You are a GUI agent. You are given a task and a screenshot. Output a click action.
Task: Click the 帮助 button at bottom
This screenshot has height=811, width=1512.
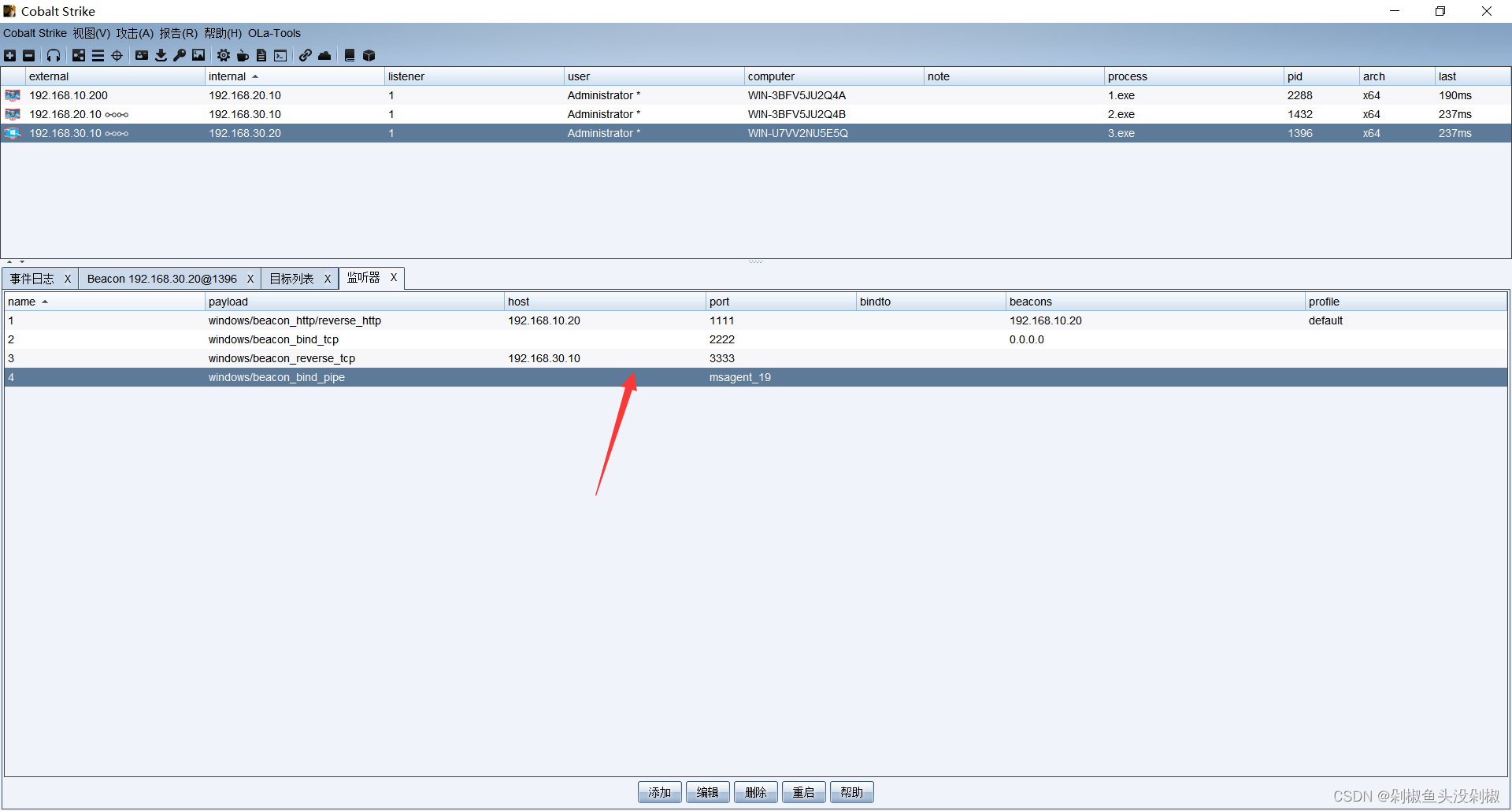(852, 792)
